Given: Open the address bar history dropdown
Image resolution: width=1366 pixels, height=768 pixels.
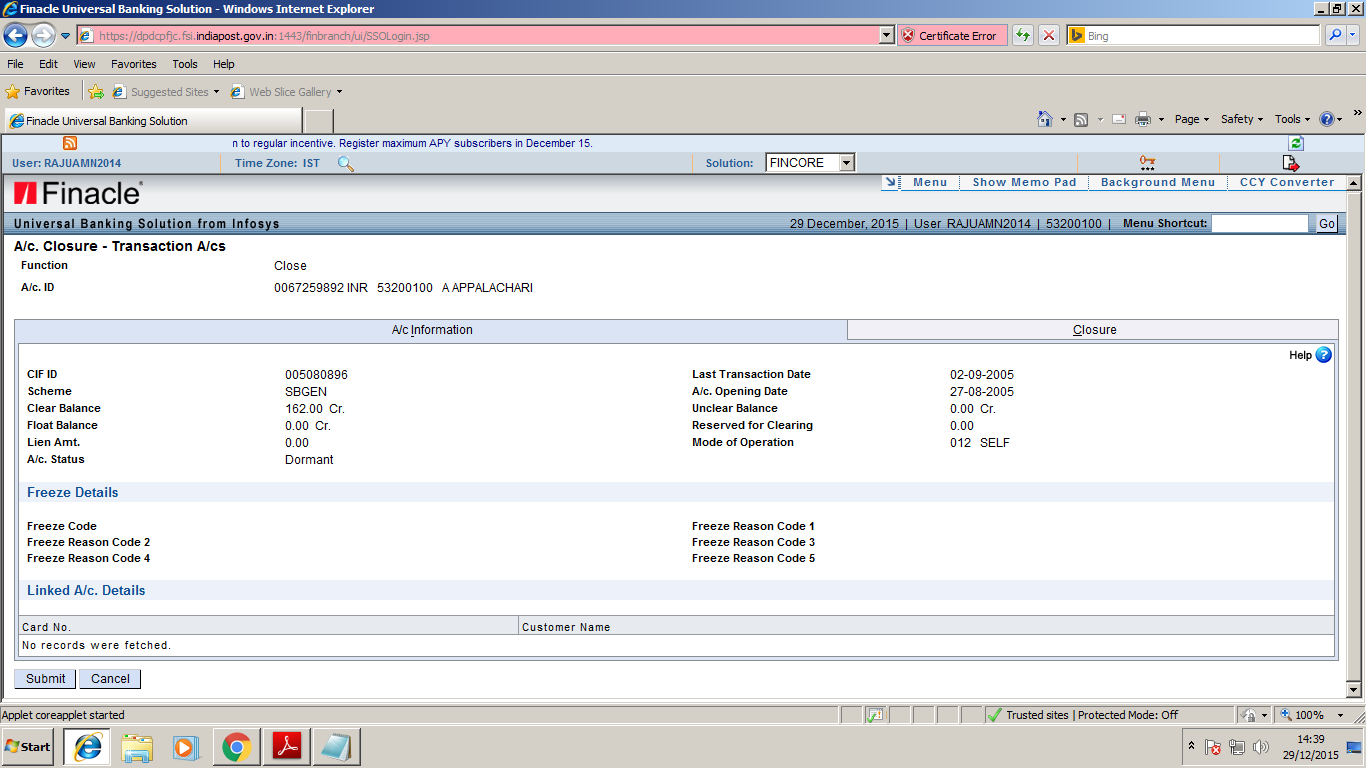Looking at the screenshot, I should (884, 35).
